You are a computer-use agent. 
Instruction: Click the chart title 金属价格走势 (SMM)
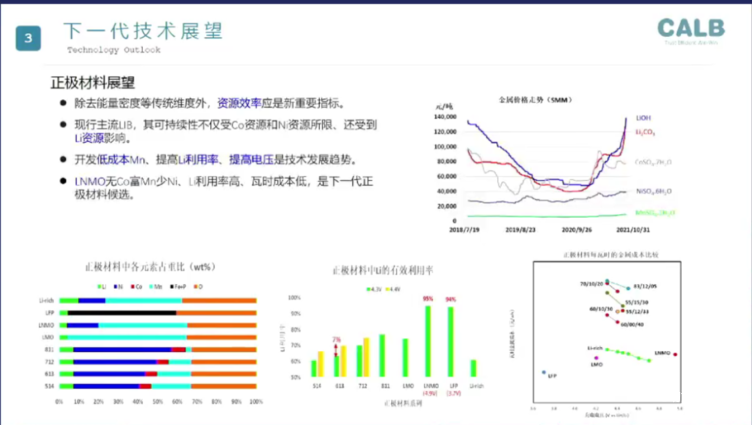click(535, 100)
